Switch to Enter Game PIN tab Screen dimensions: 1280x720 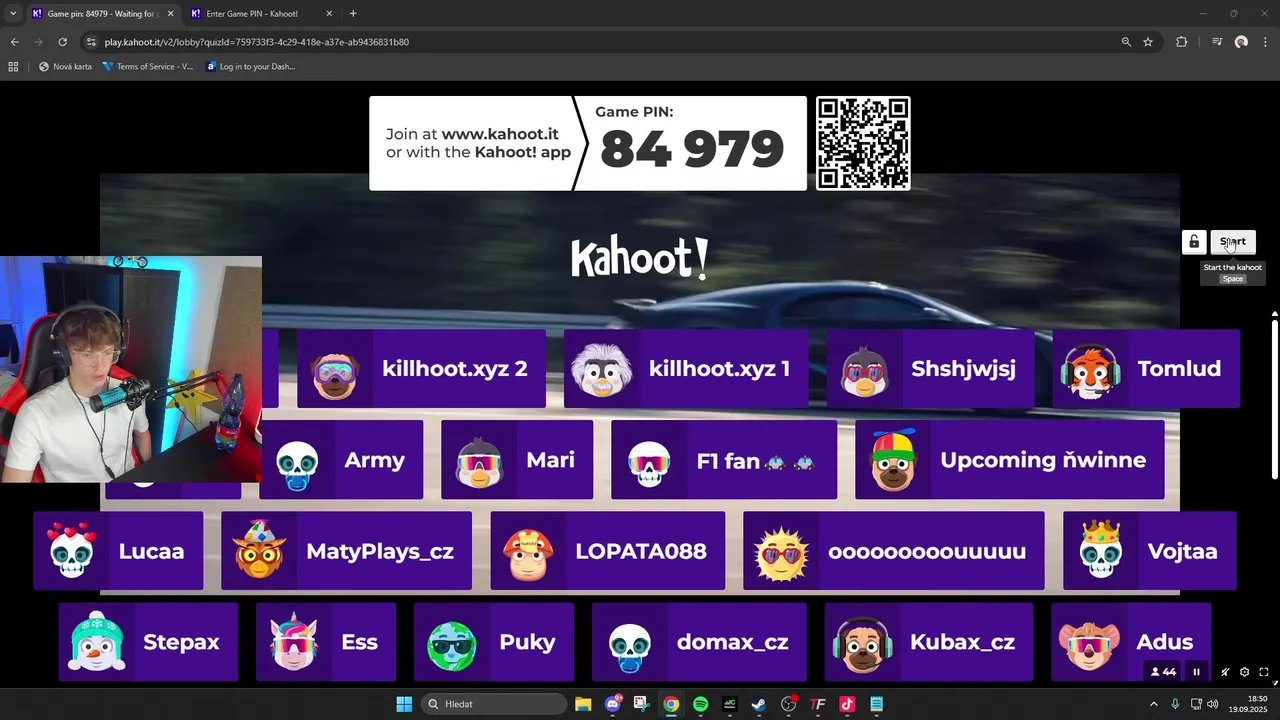point(260,14)
